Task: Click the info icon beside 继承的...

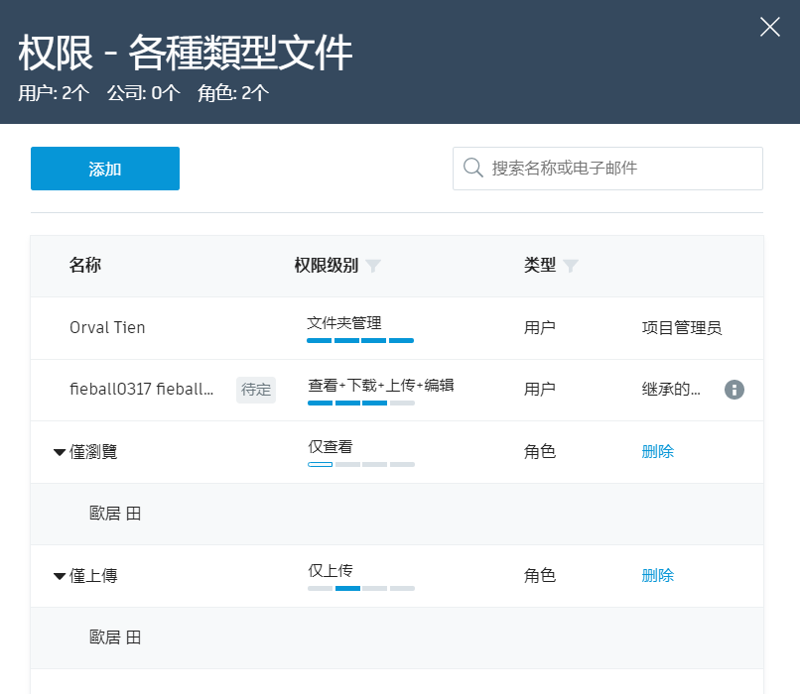Action: (734, 390)
